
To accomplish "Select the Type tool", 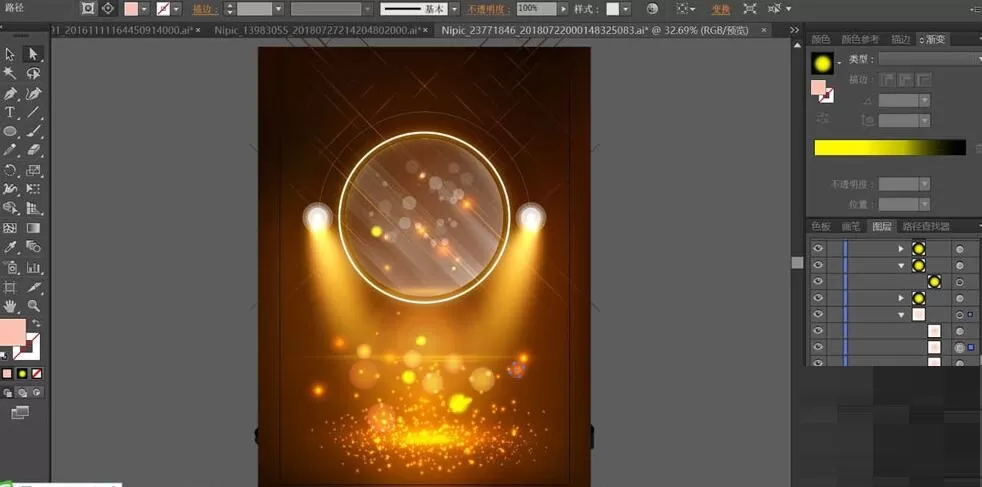I will click(x=10, y=113).
